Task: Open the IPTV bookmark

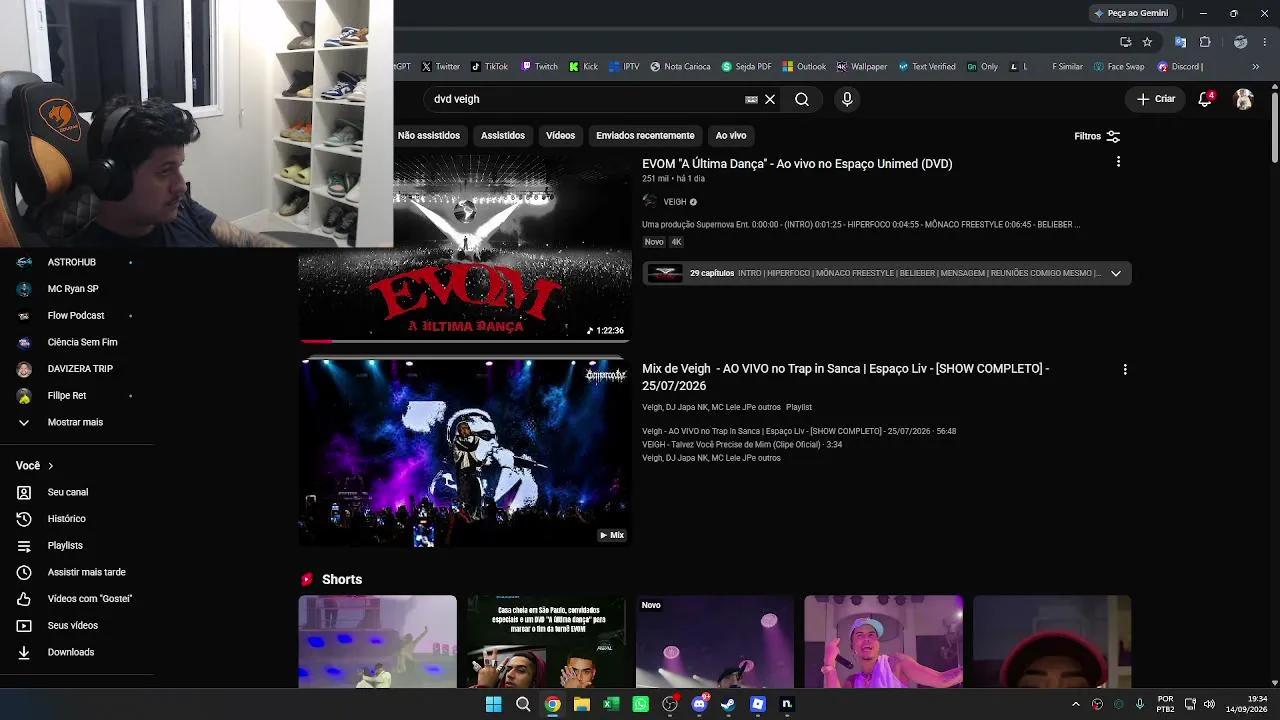Action: [624, 67]
